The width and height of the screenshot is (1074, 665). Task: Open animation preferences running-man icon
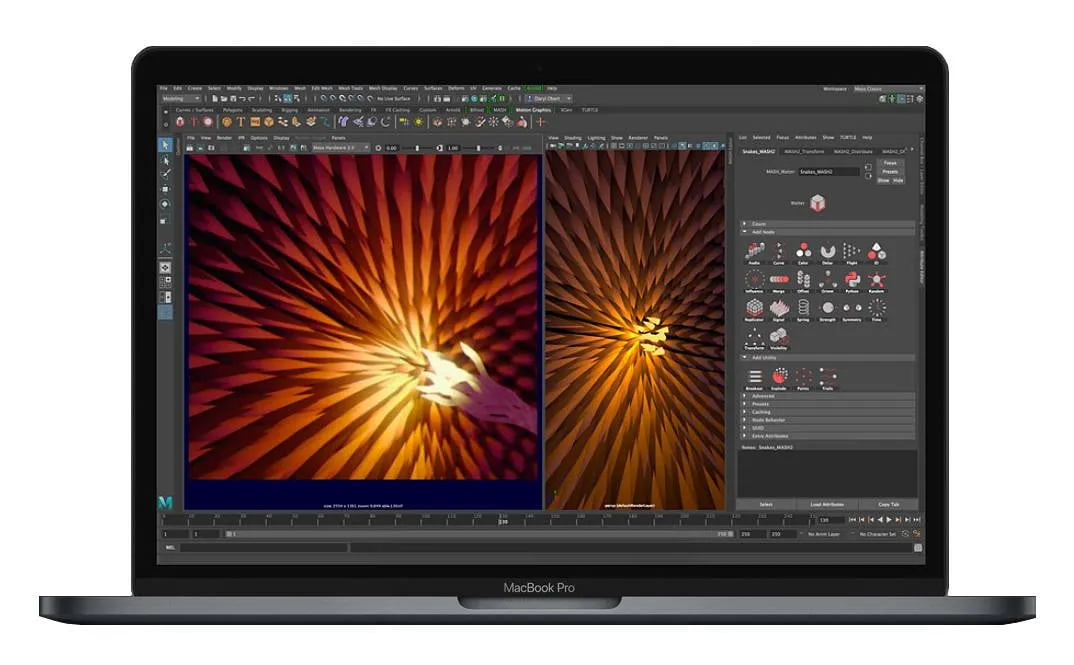point(916,534)
